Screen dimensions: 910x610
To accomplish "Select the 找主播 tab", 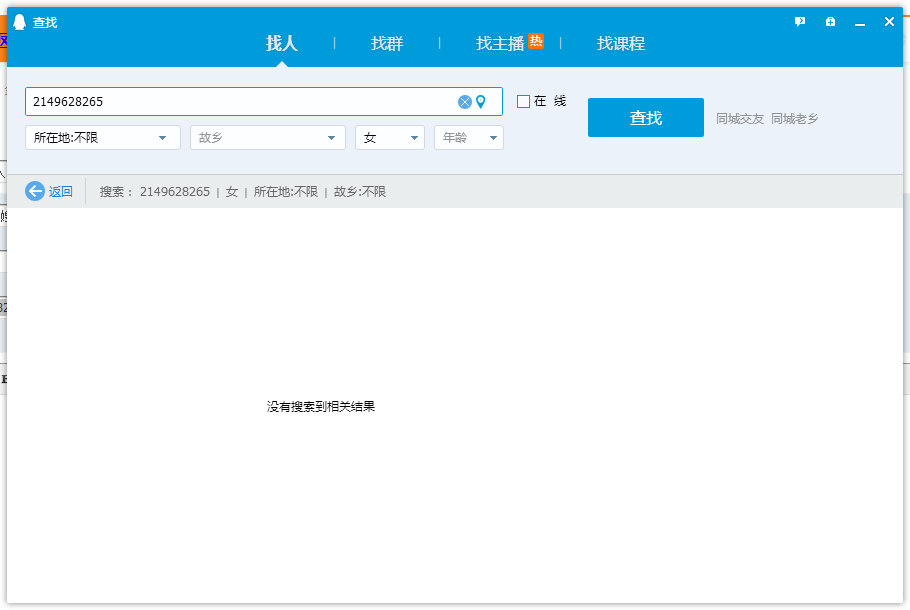I will point(499,43).
